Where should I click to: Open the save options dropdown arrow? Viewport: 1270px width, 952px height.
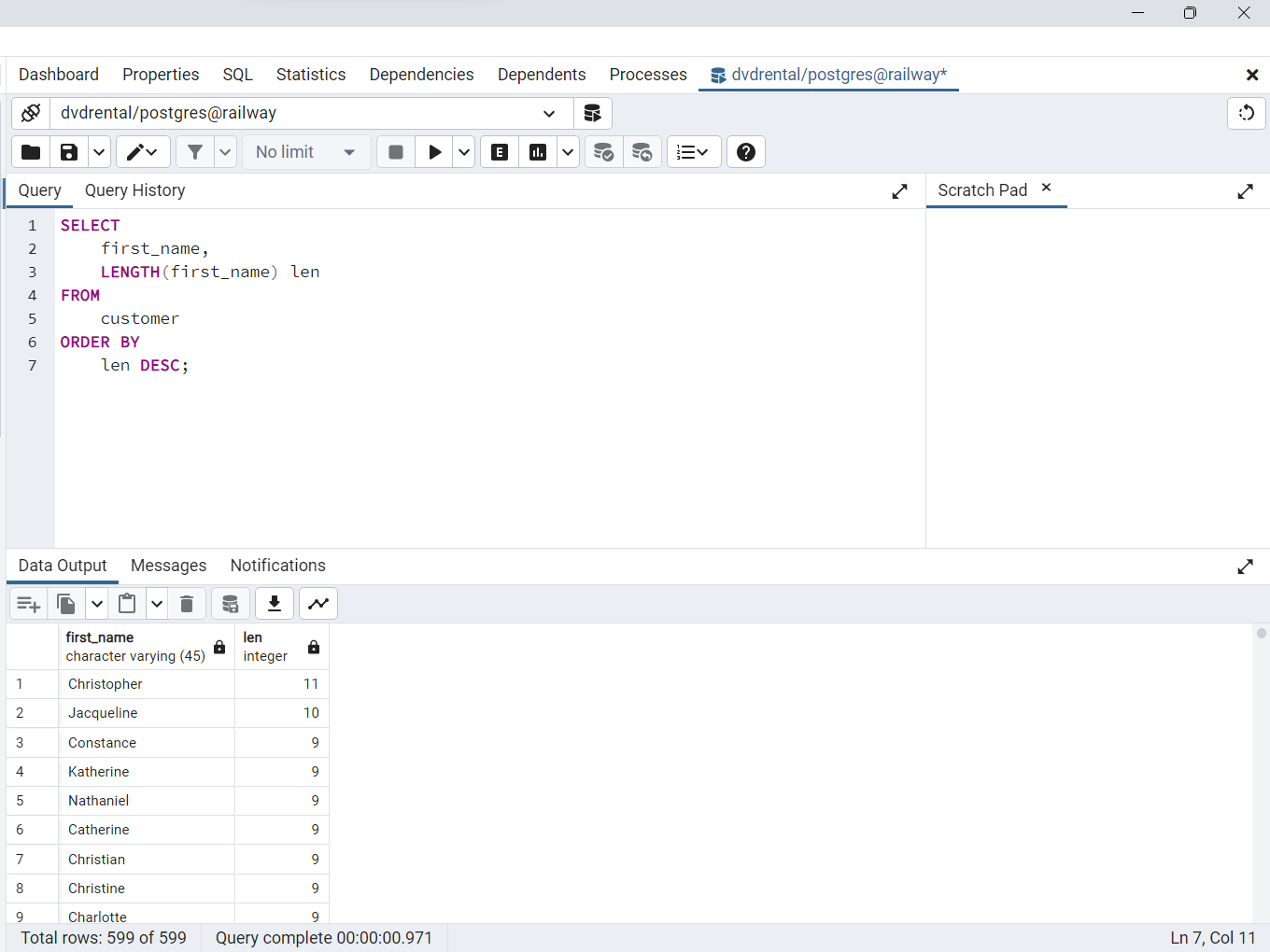[x=99, y=152]
